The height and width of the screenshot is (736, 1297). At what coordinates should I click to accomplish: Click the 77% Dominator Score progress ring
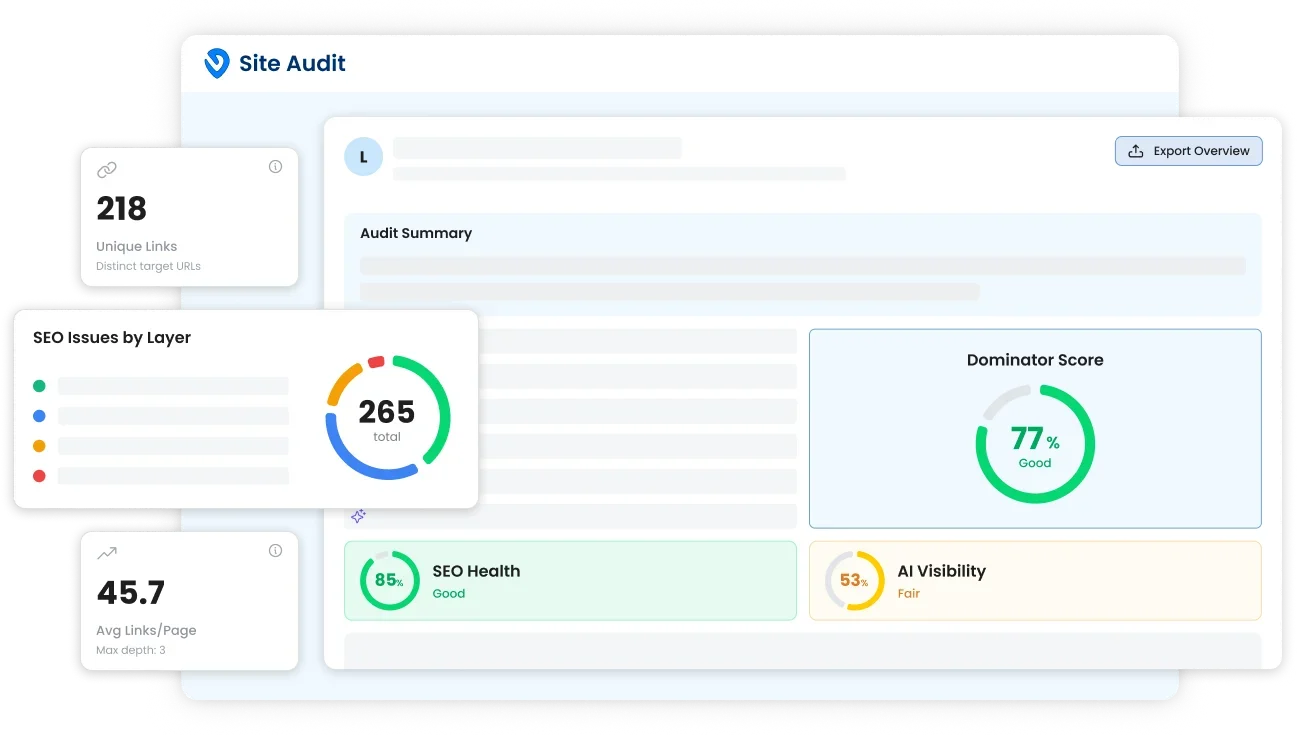(x=1035, y=442)
